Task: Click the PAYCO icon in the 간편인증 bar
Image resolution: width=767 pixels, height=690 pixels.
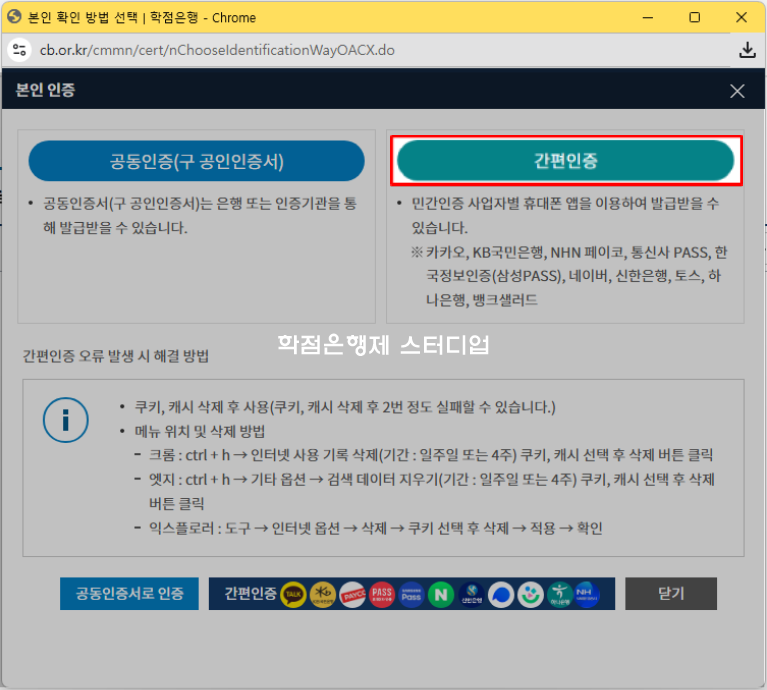Action: tap(352, 595)
